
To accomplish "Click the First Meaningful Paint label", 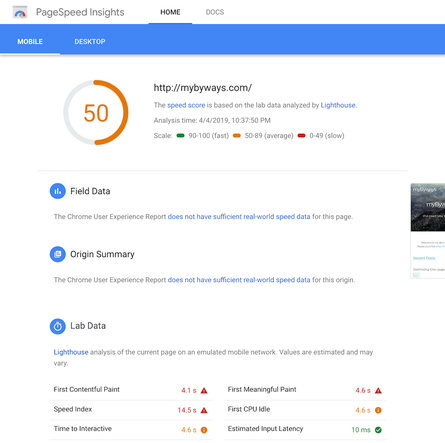I will pyautogui.click(x=262, y=389).
